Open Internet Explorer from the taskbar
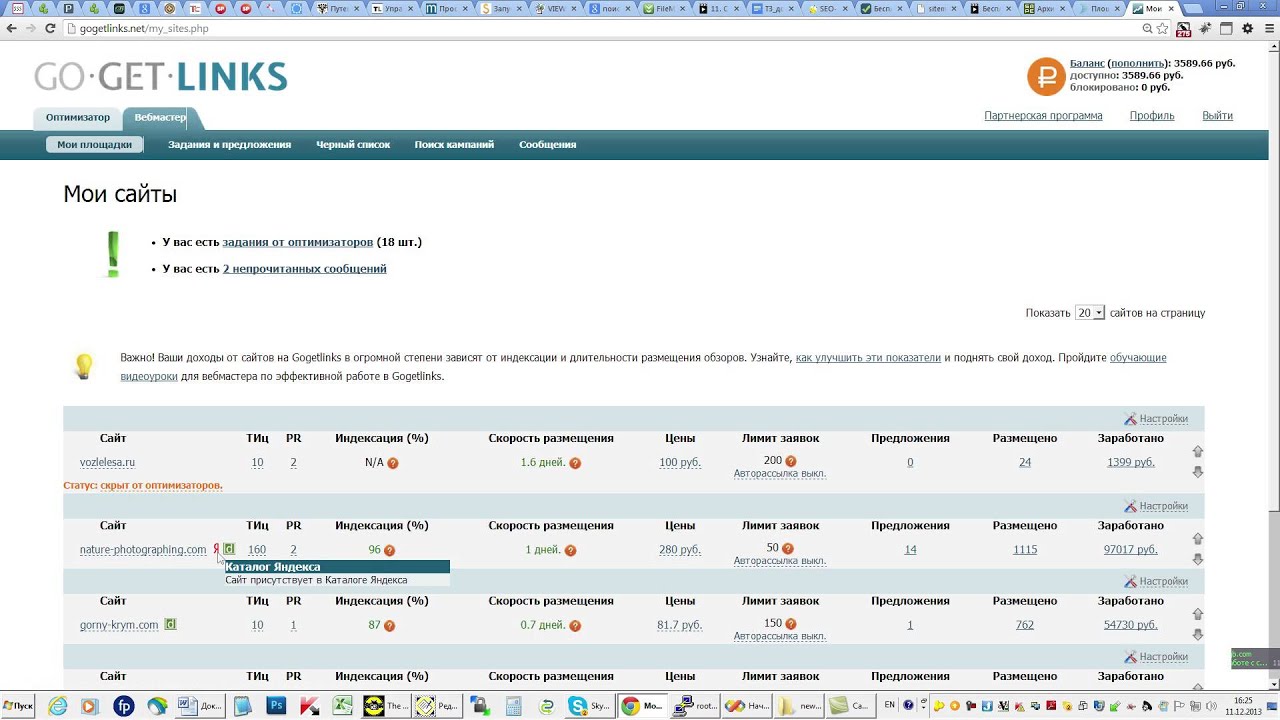1280x720 pixels. click(58, 706)
